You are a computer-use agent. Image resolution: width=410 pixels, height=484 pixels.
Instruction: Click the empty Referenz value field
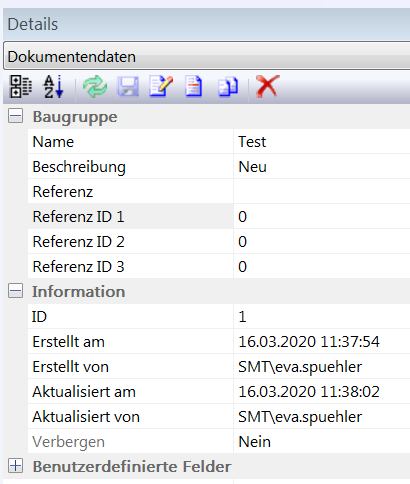(322, 192)
